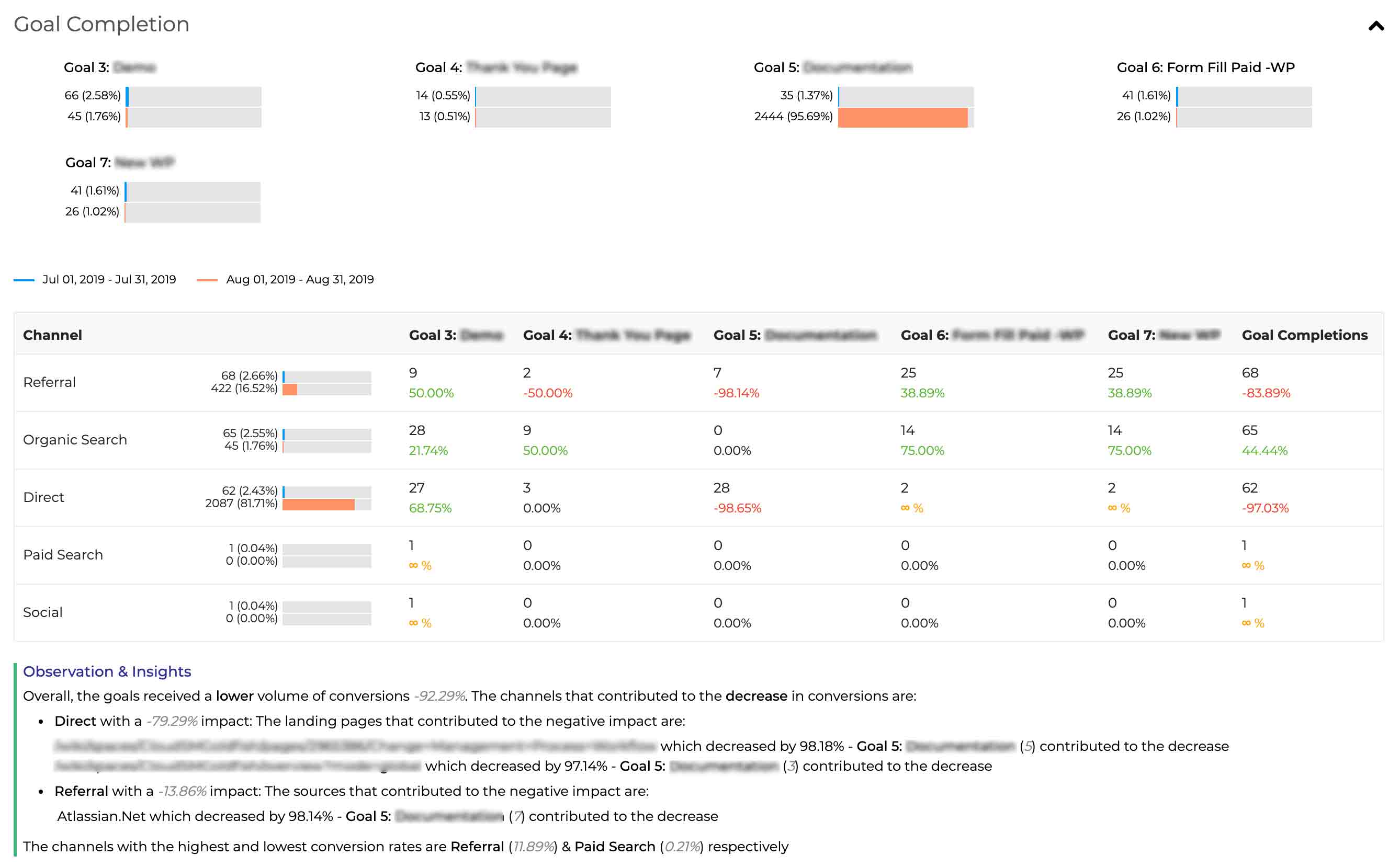
Task: Click the Direct channel name
Action: coord(43,497)
